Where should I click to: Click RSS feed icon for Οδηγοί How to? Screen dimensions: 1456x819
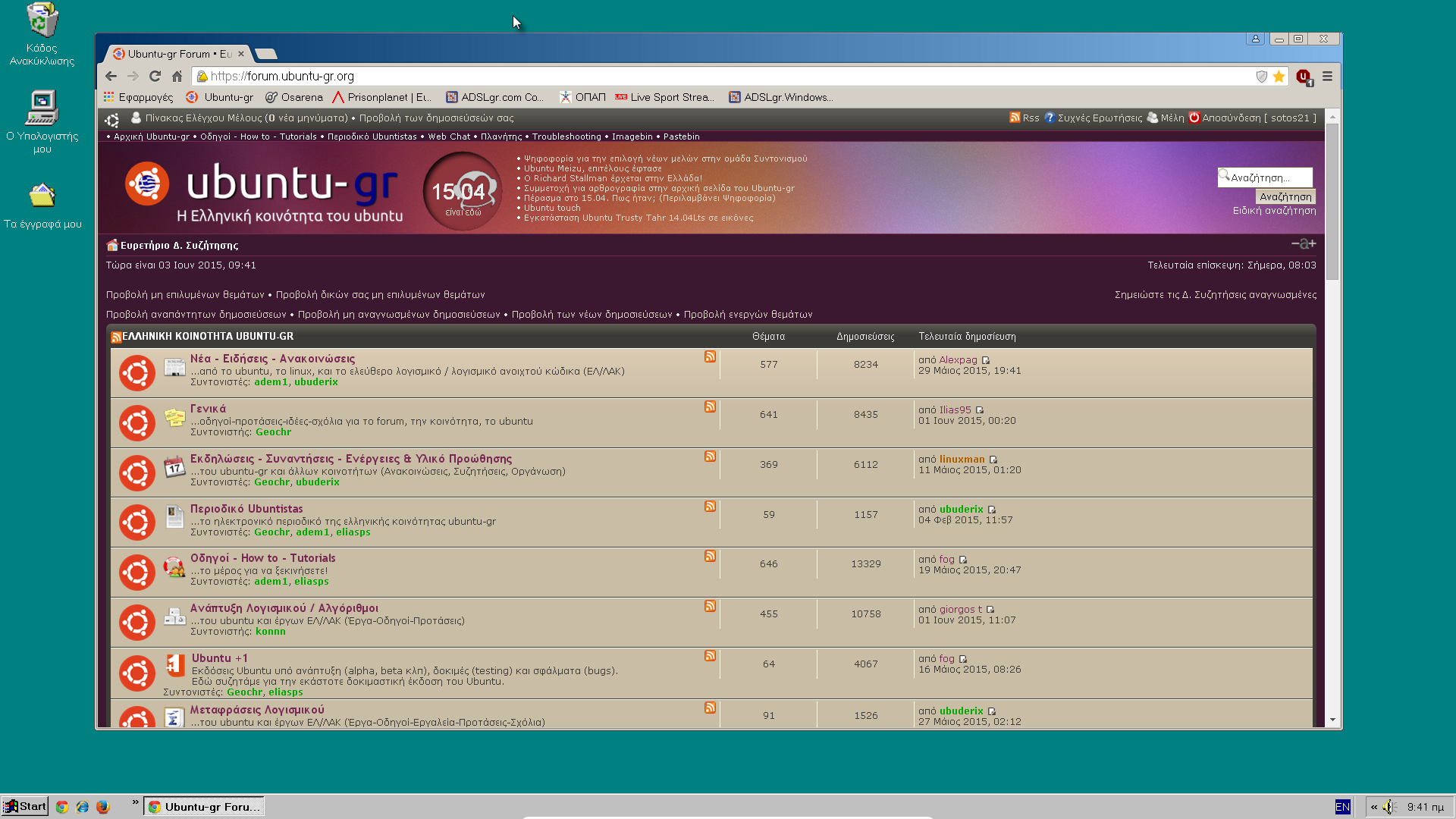point(710,556)
